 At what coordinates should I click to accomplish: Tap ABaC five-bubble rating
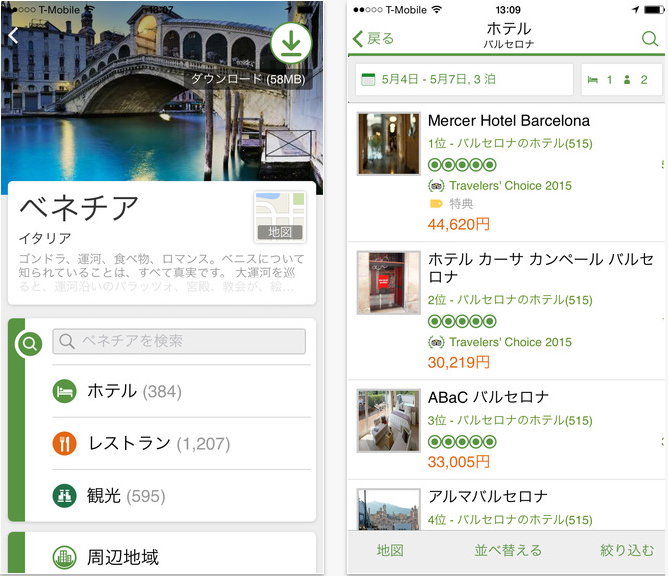pos(462,441)
